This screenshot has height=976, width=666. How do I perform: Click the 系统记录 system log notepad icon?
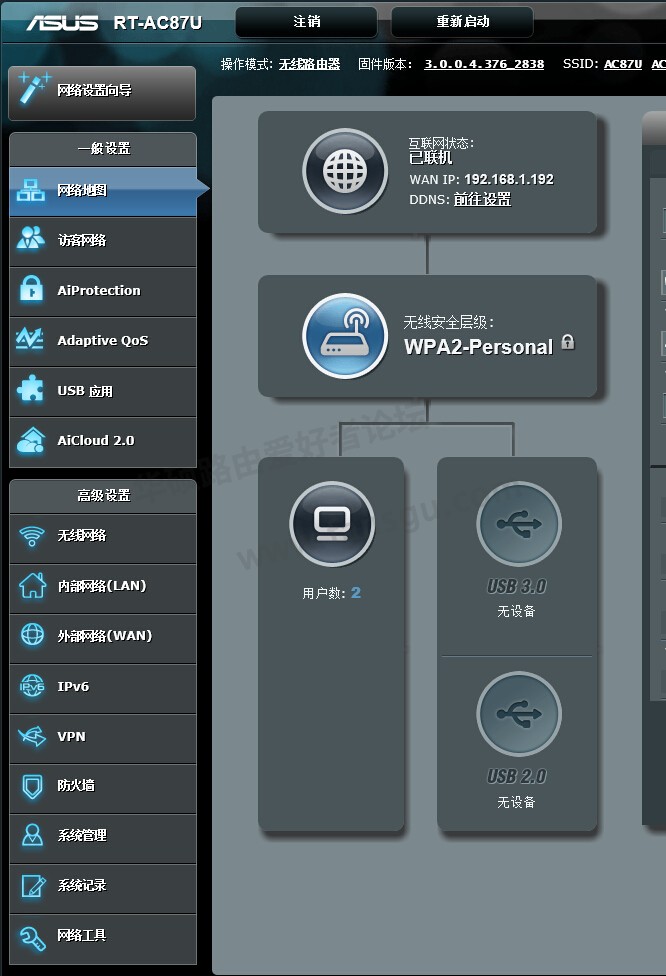(33, 885)
